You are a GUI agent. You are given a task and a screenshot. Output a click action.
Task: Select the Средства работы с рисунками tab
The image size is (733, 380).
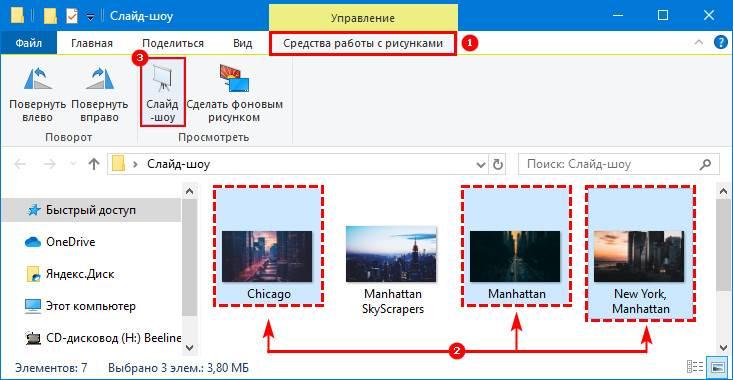(363, 43)
